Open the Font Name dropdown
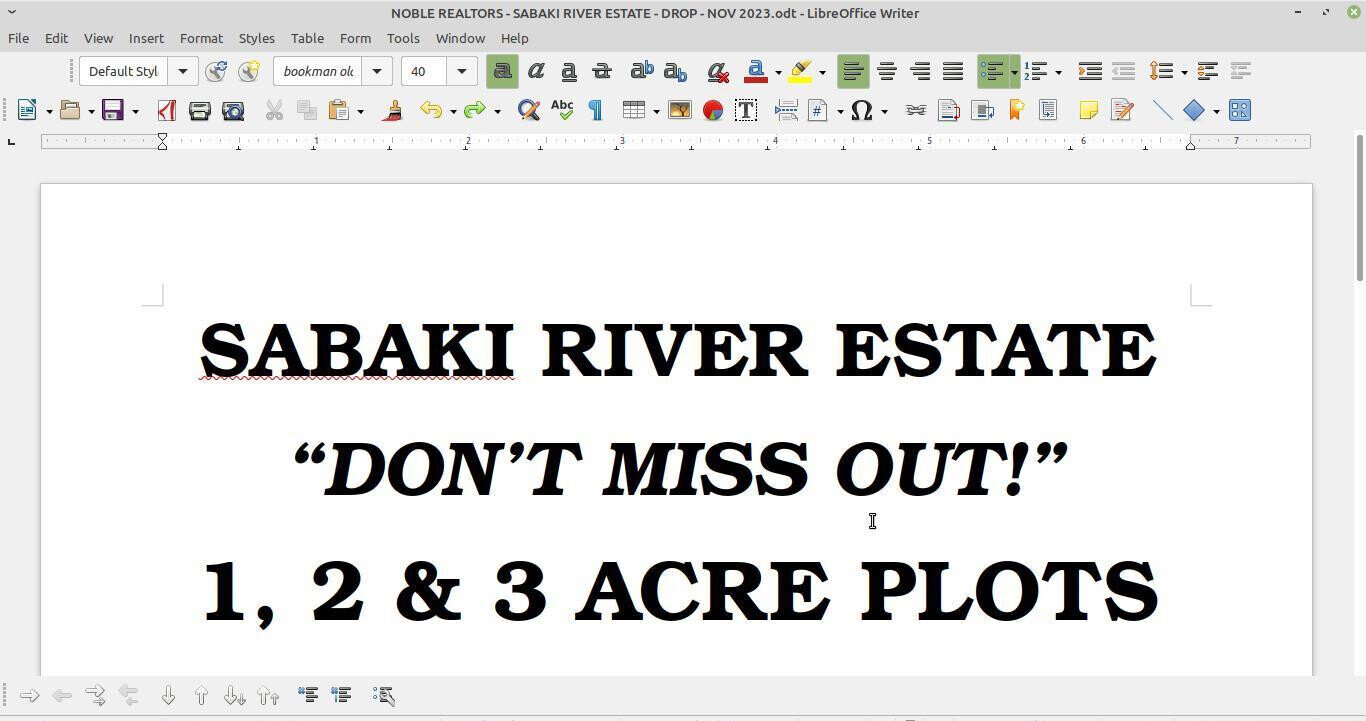Screen dimensions: 1366x721 click(x=376, y=71)
